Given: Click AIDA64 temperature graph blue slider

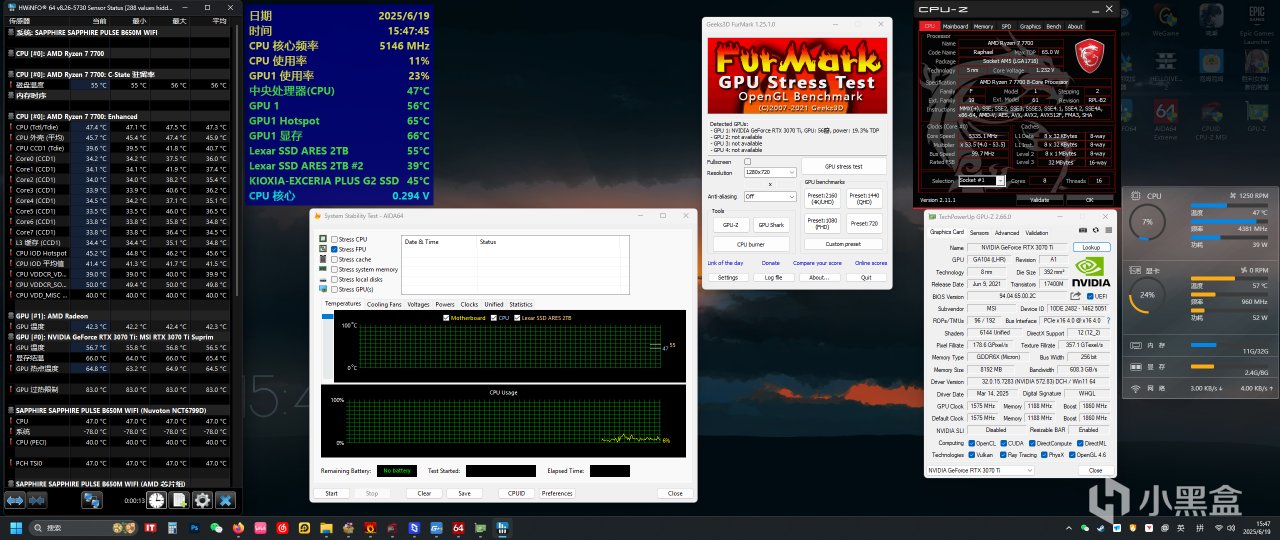Looking at the screenshot, I should (330, 317).
